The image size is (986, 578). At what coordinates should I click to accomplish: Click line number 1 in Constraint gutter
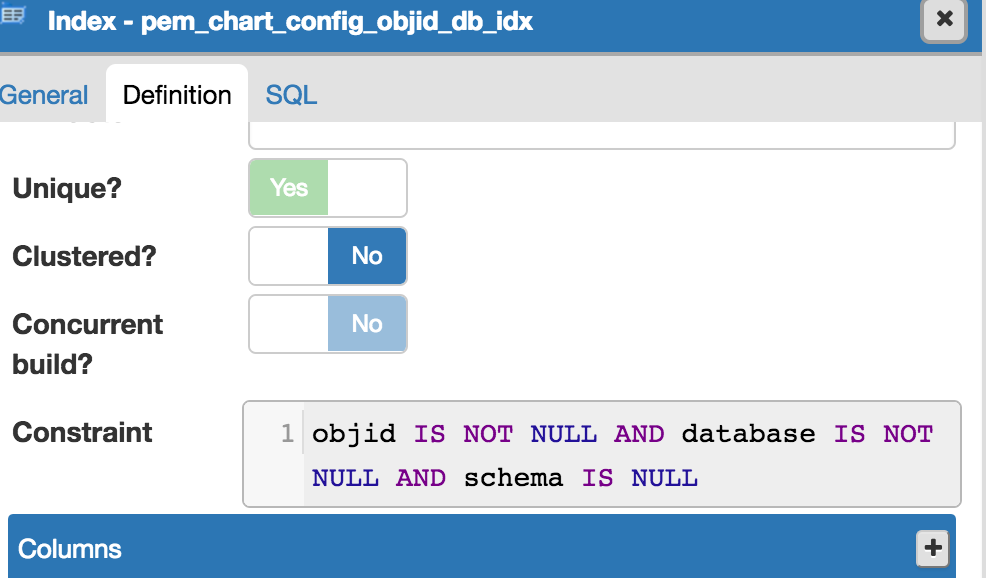tap(286, 434)
